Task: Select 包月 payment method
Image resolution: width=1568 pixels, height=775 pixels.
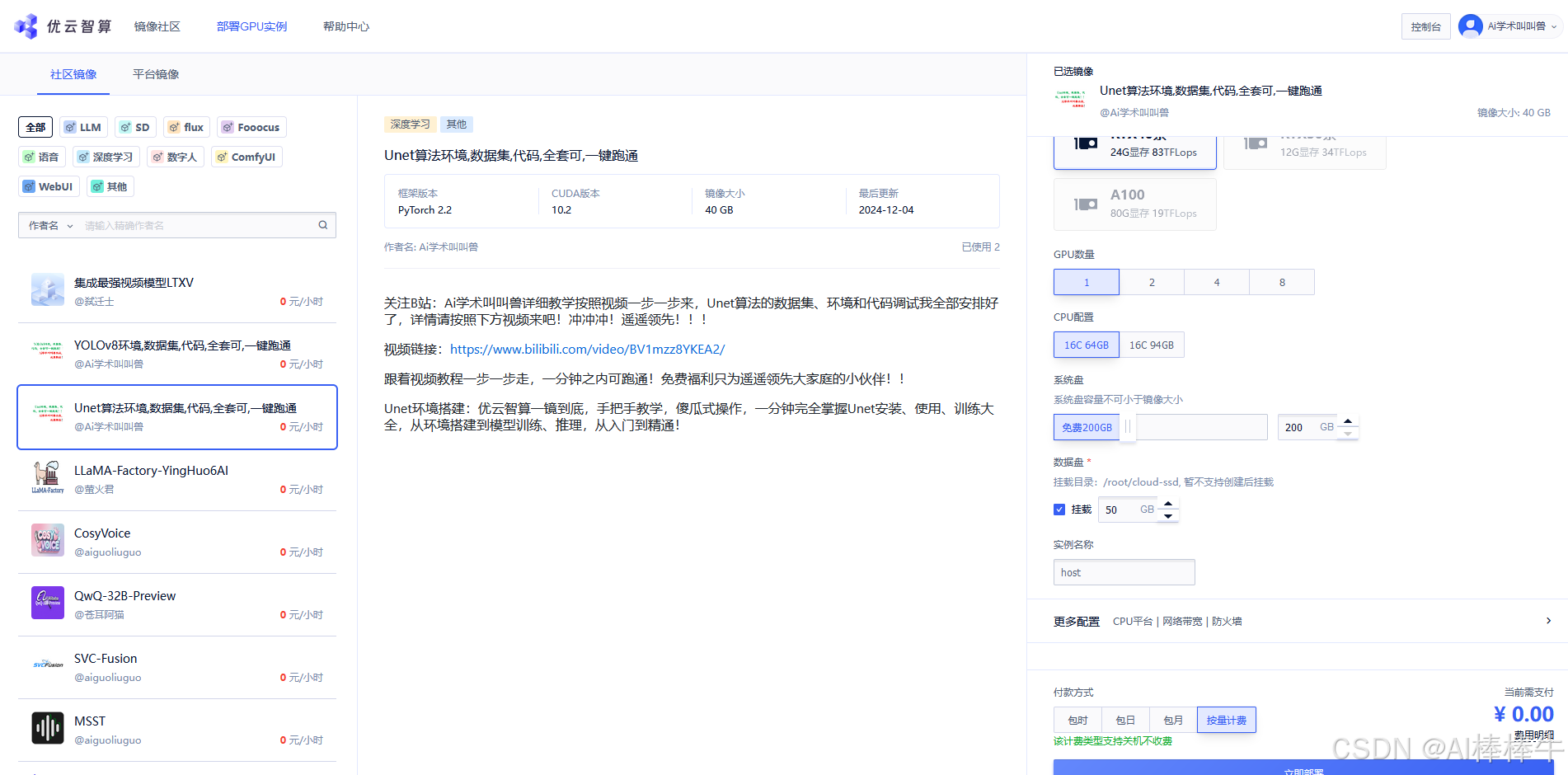Action: click(x=1173, y=720)
